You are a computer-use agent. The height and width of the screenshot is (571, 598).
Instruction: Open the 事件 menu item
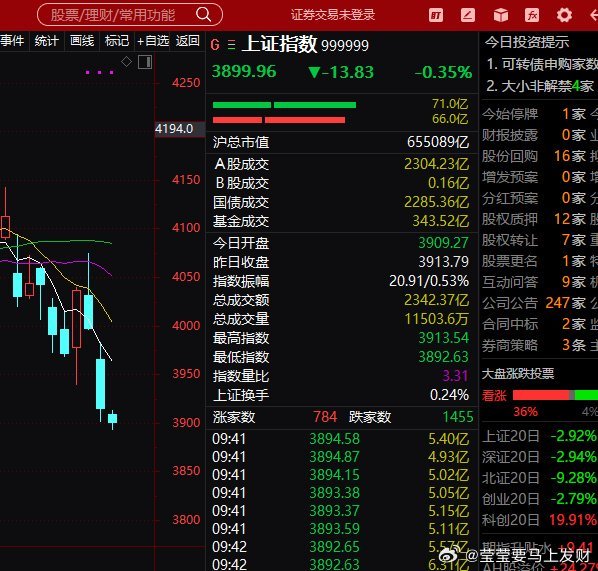click(x=12, y=40)
